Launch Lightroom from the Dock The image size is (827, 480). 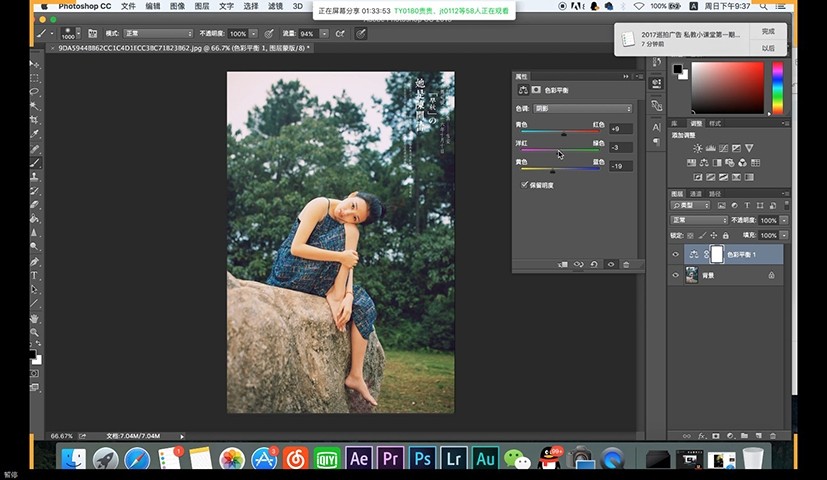[454, 458]
